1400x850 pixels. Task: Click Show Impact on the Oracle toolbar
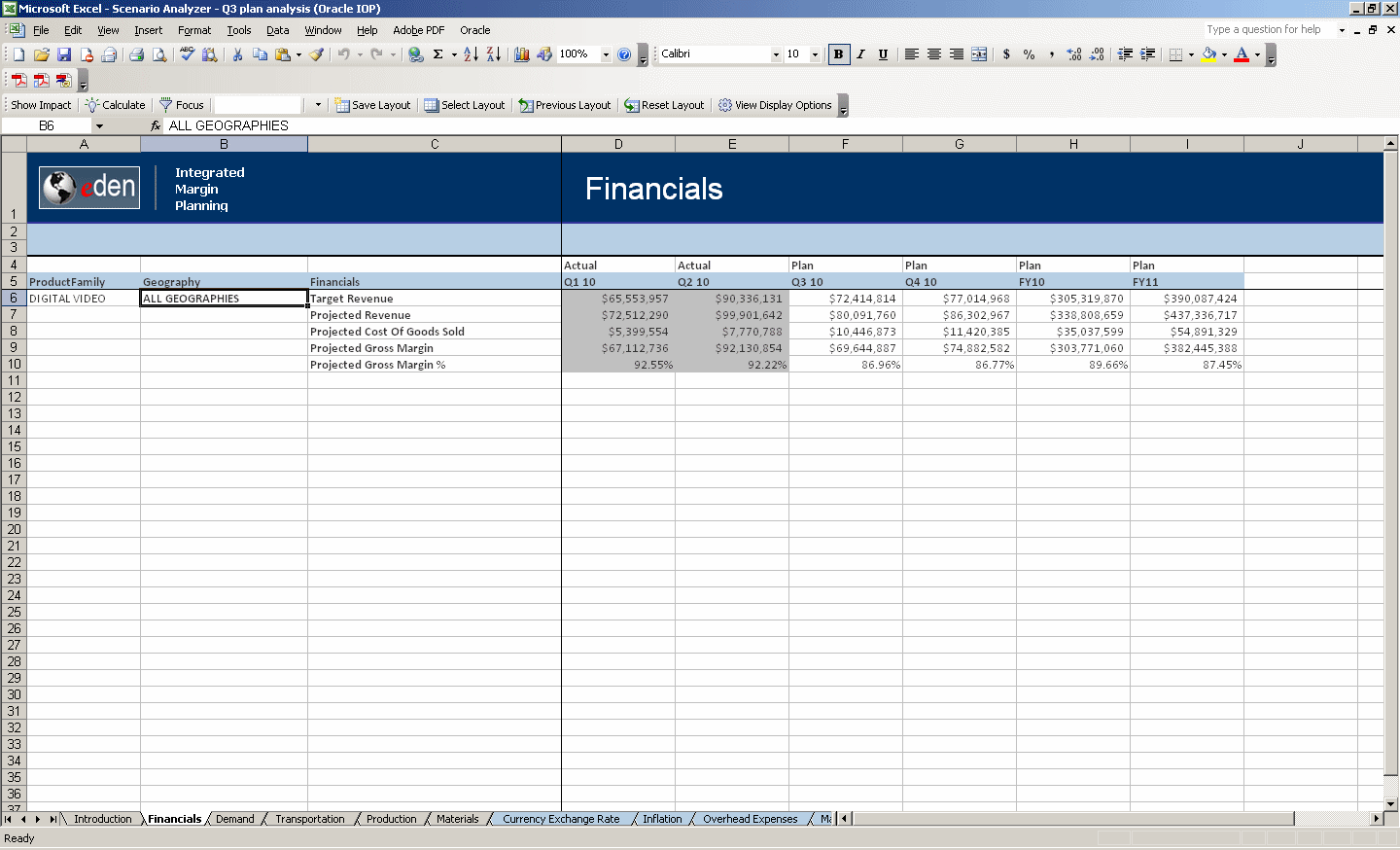click(x=40, y=104)
